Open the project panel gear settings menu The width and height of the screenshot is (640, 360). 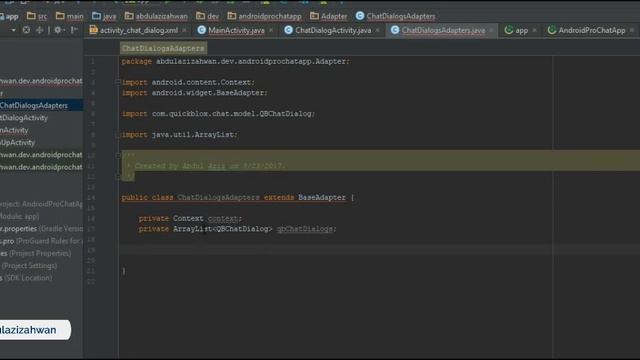tap(58, 30)
